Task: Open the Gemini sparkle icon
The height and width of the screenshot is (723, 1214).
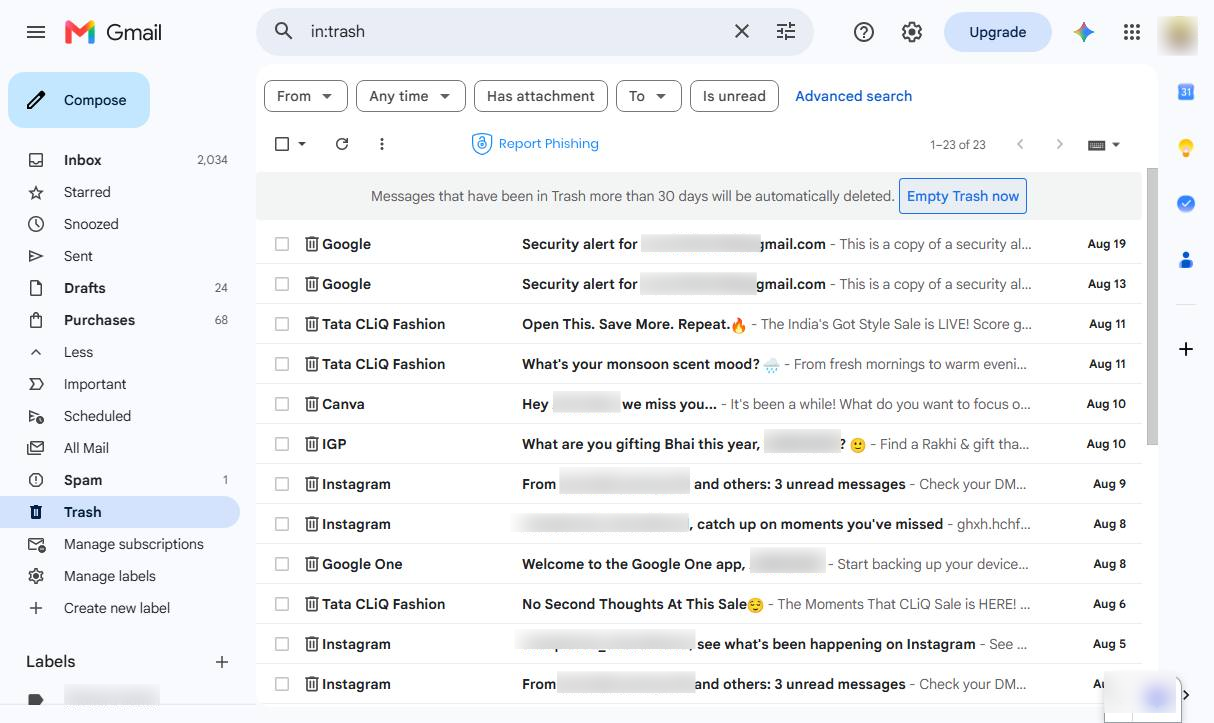Action: (x=1084, y=32)
